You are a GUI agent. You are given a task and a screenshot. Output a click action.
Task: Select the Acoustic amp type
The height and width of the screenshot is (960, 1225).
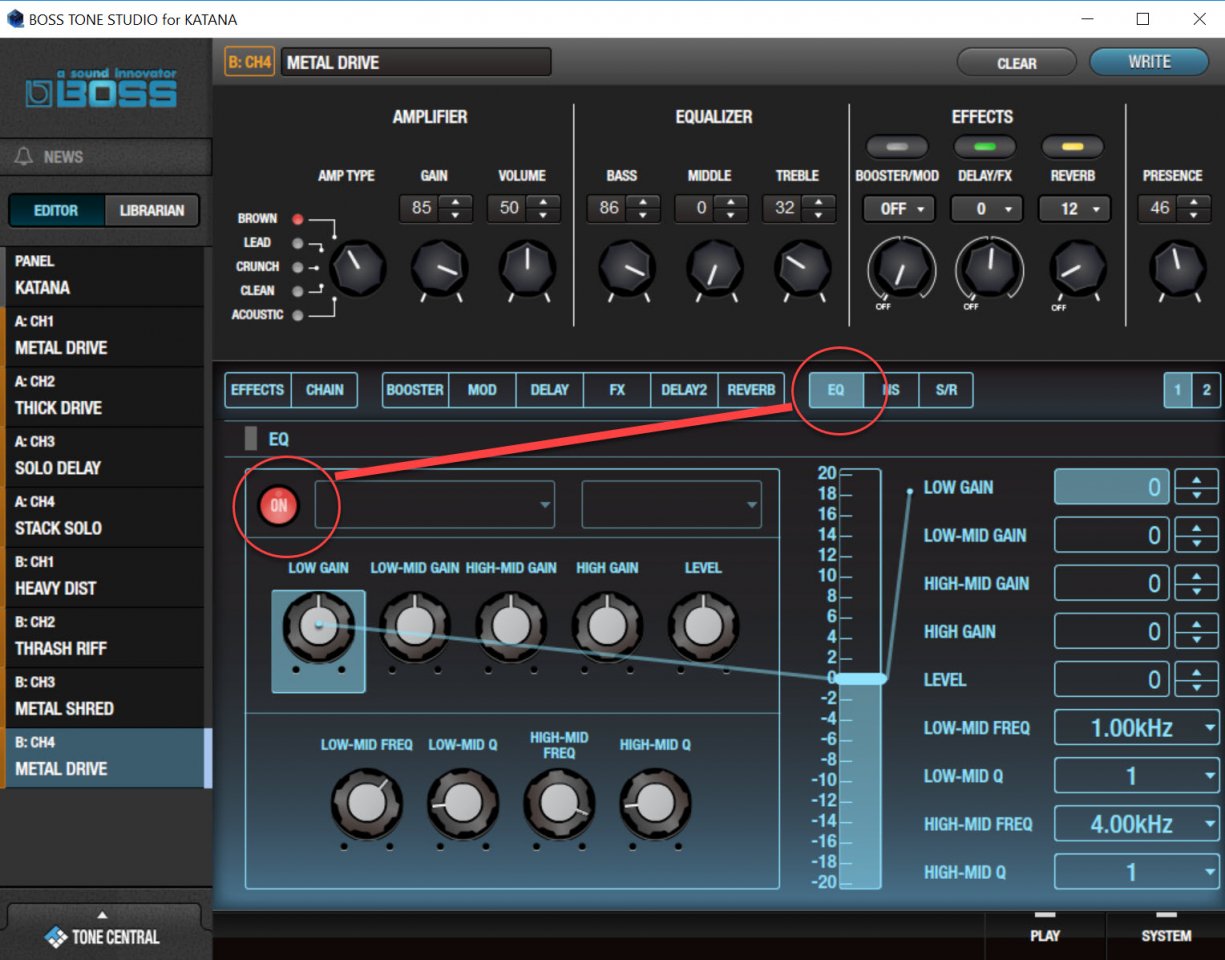(297, 315)
